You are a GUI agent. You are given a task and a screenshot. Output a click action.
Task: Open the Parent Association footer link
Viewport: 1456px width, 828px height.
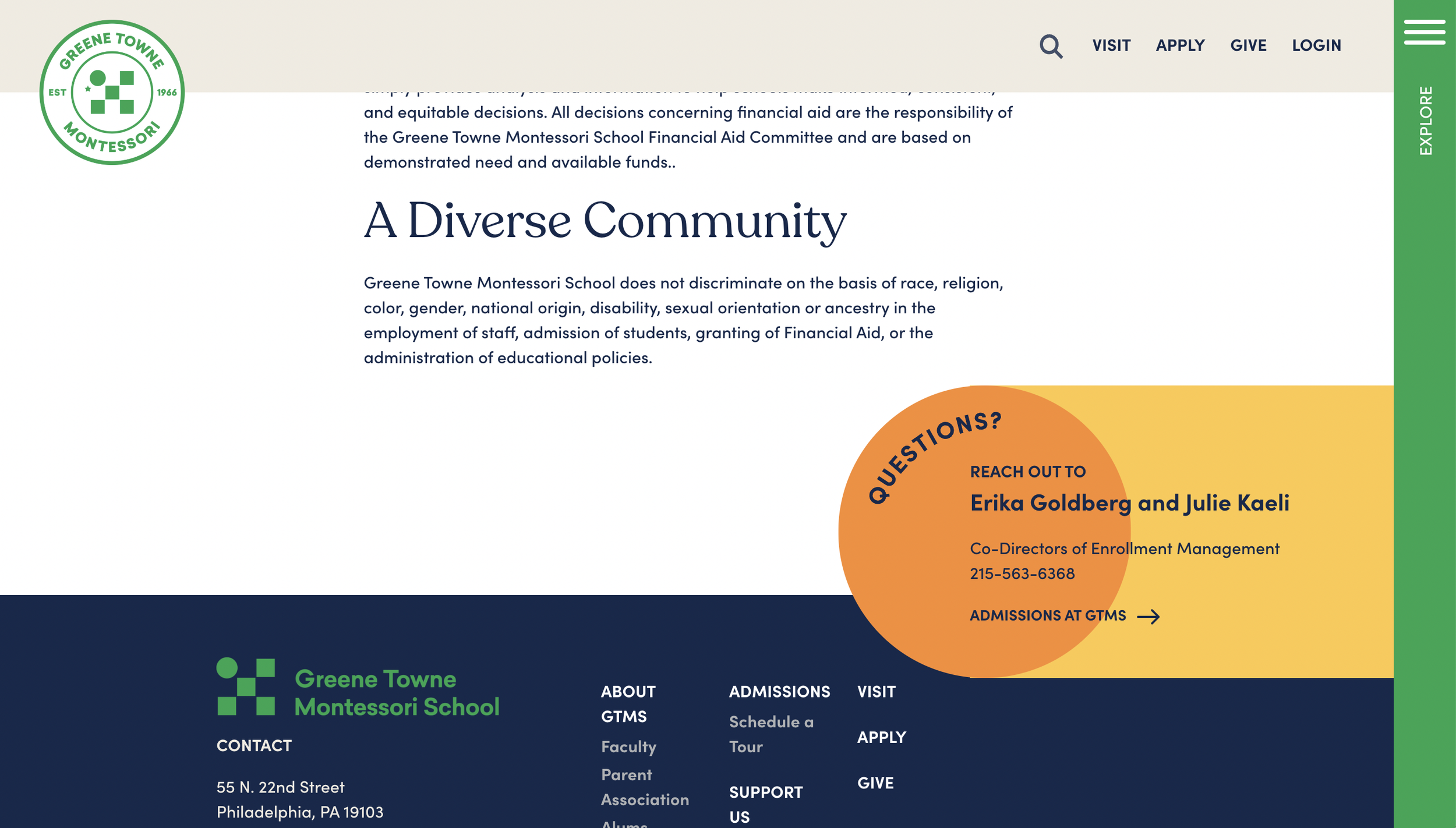click(645, 787)
